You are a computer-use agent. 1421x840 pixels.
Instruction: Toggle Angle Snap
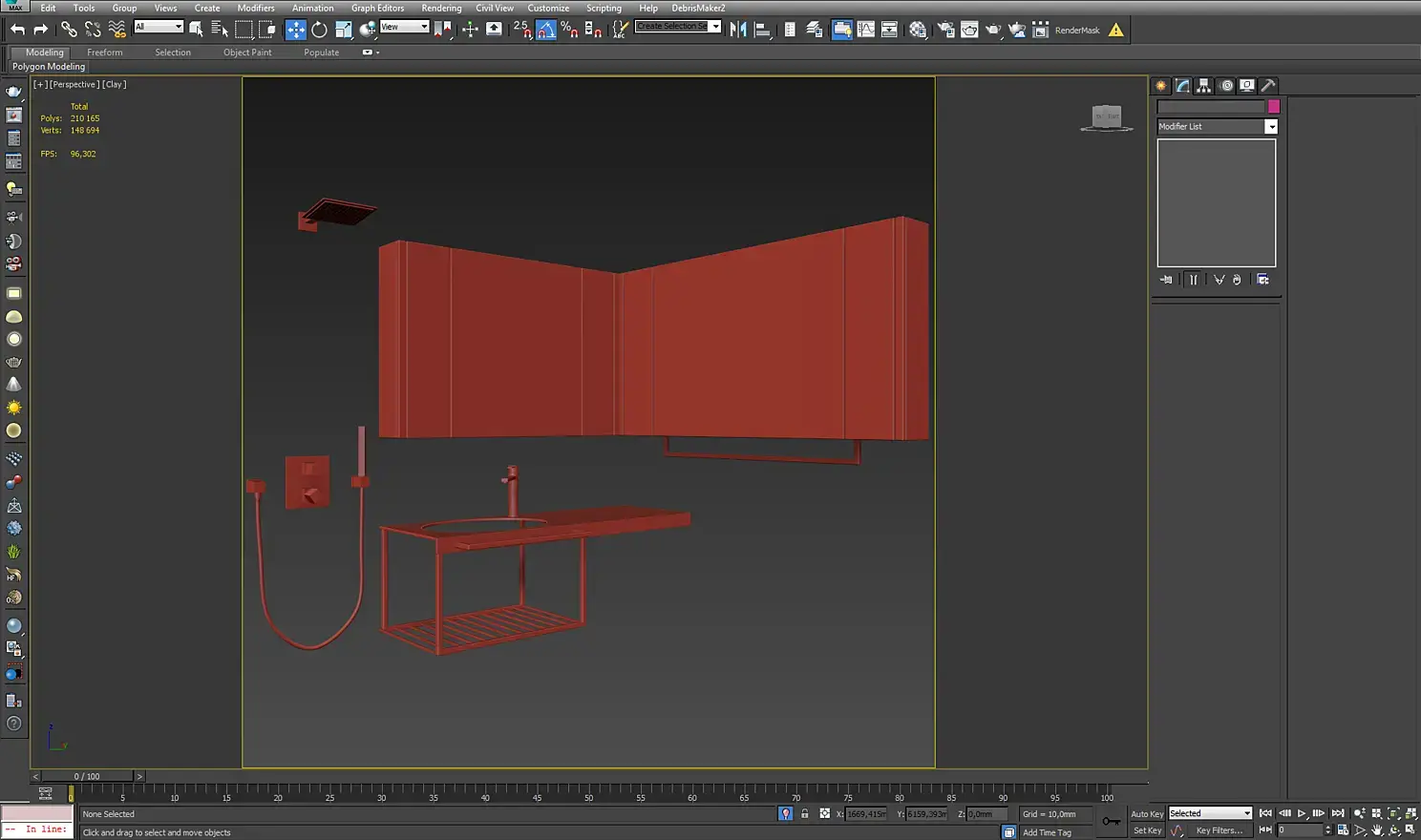pos(546,30)
